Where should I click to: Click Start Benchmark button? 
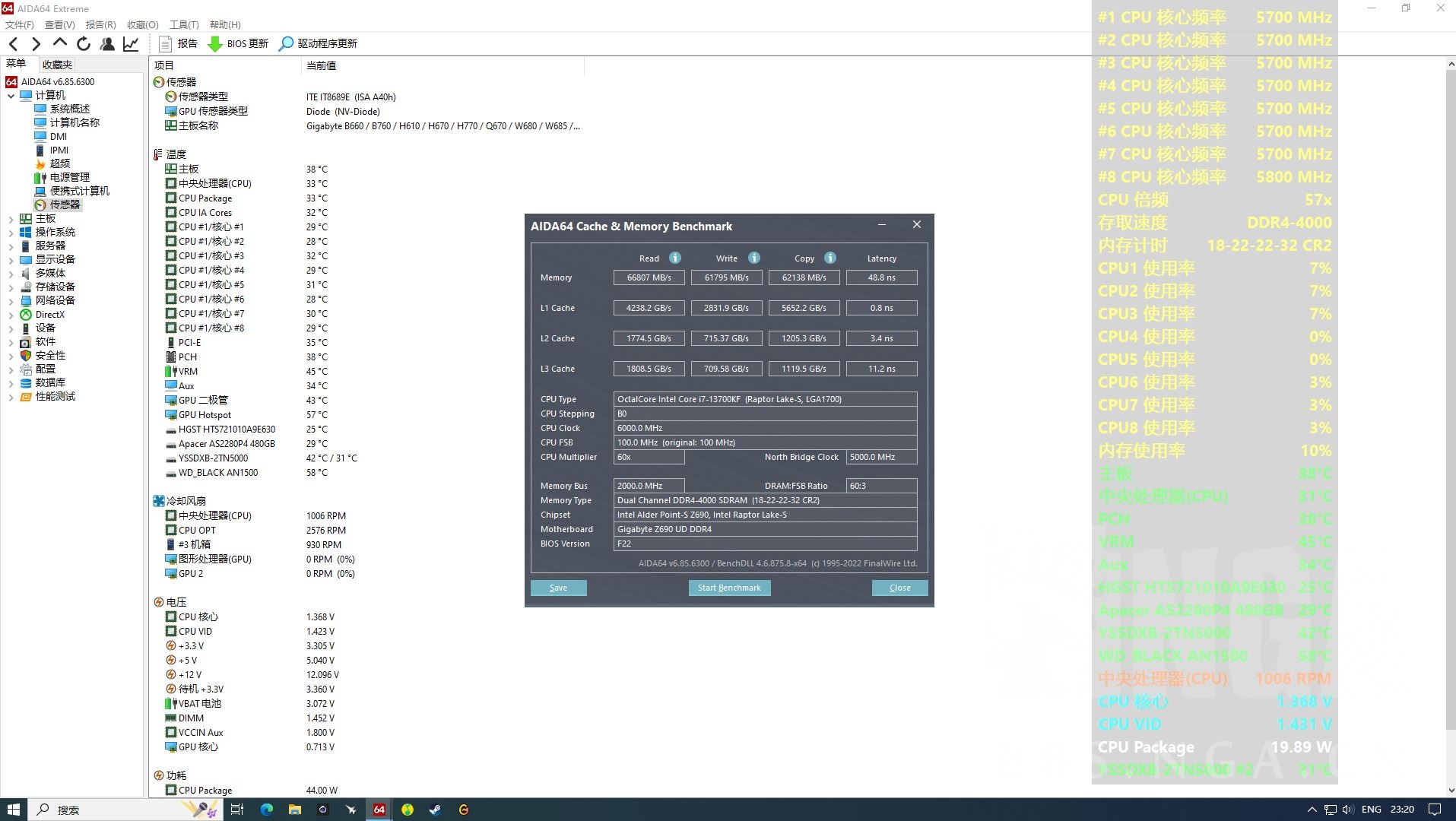pyautogui.click(x=729, y=588)
